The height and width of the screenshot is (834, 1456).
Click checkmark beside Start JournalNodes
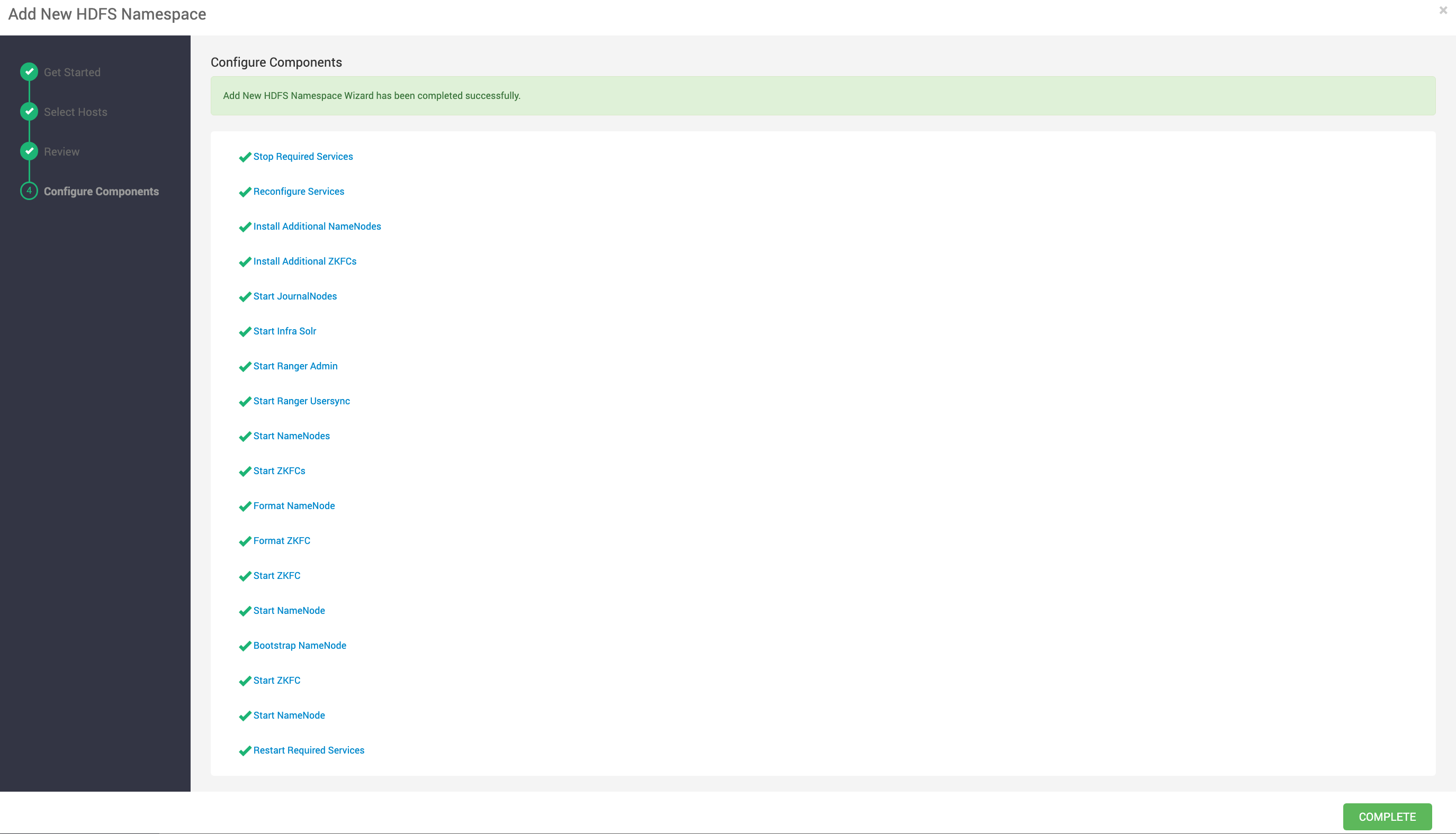(245, 297)
